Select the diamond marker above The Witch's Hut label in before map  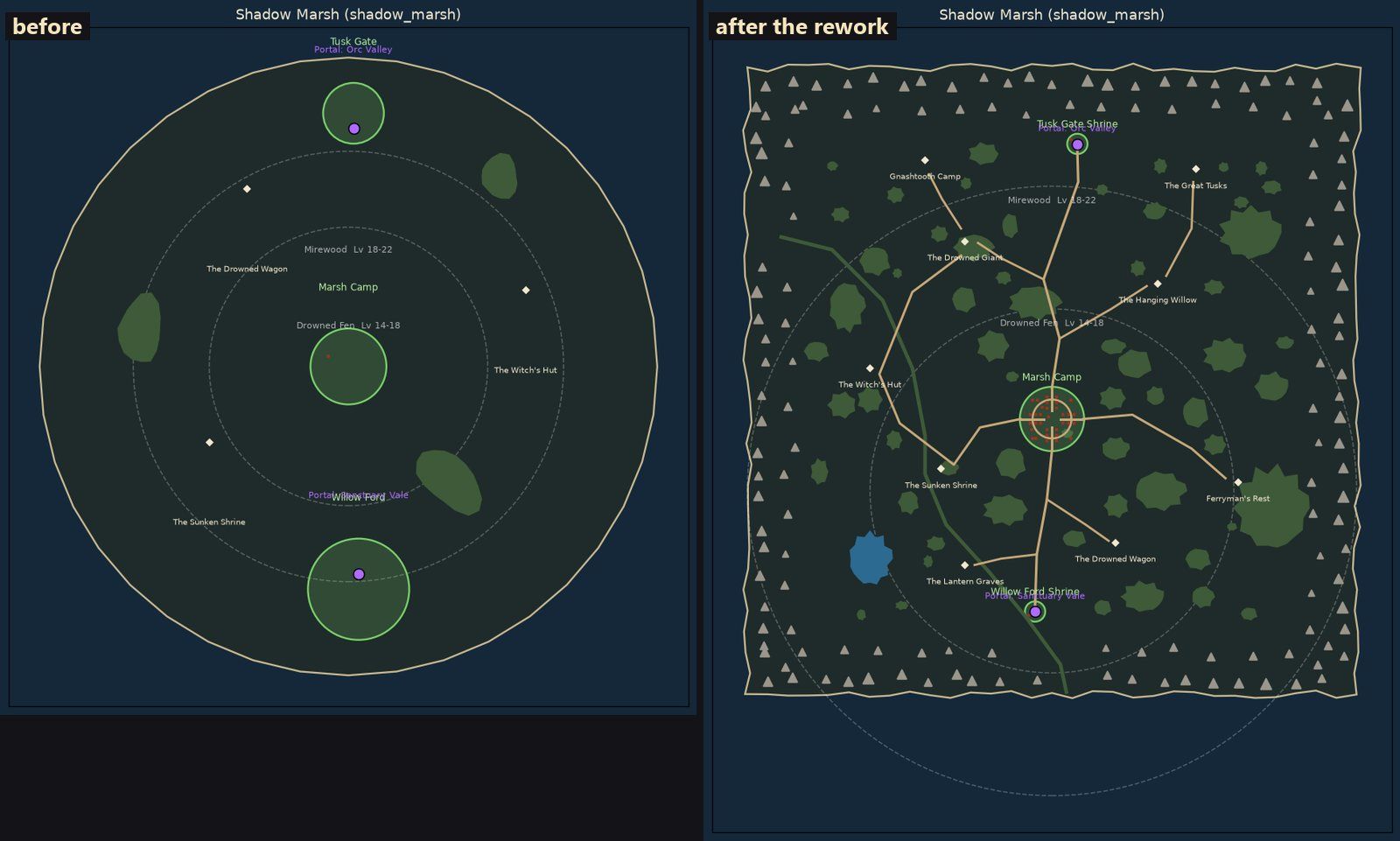click(x=526, y=290)
